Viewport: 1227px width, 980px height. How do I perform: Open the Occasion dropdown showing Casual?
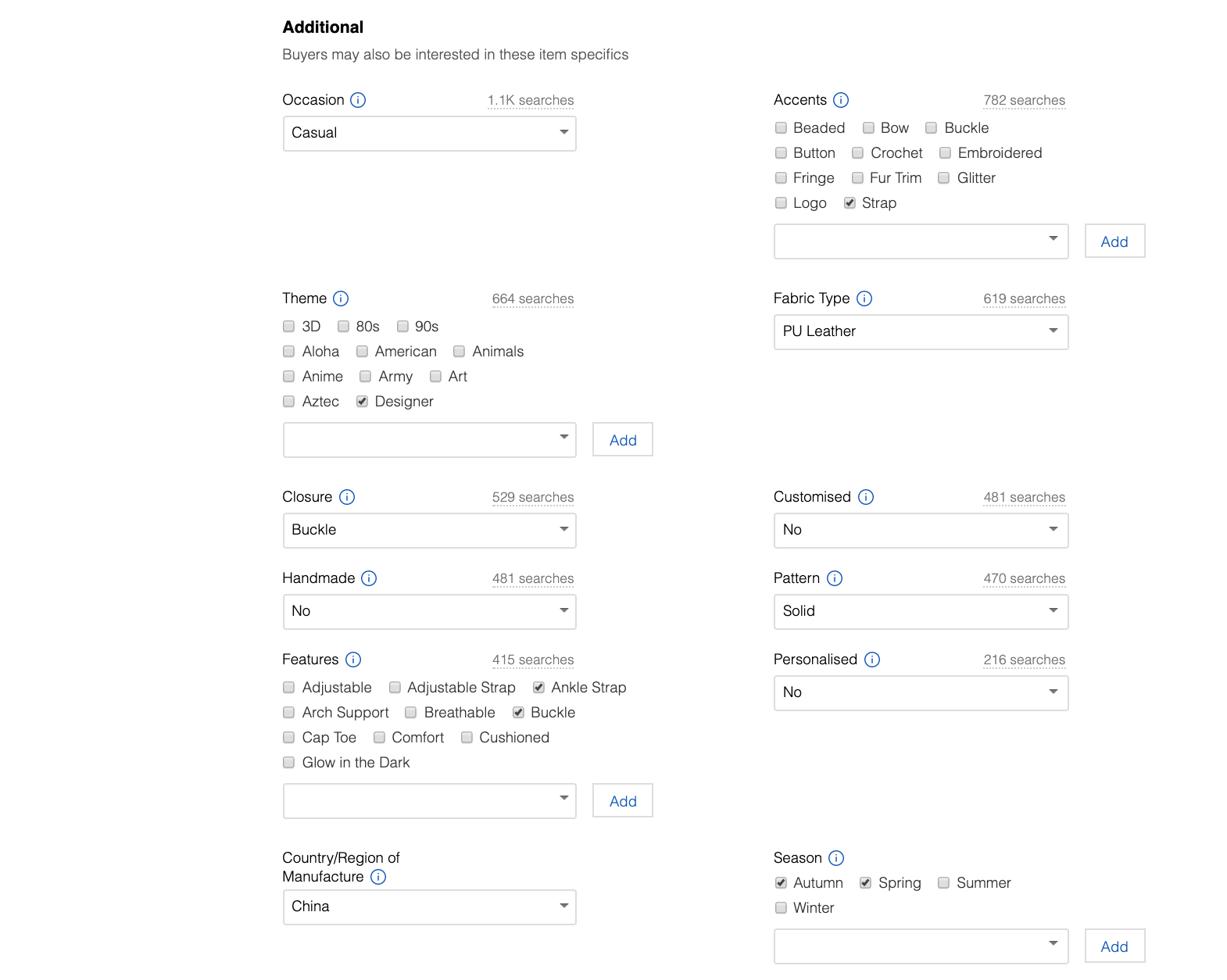point(429,134)
